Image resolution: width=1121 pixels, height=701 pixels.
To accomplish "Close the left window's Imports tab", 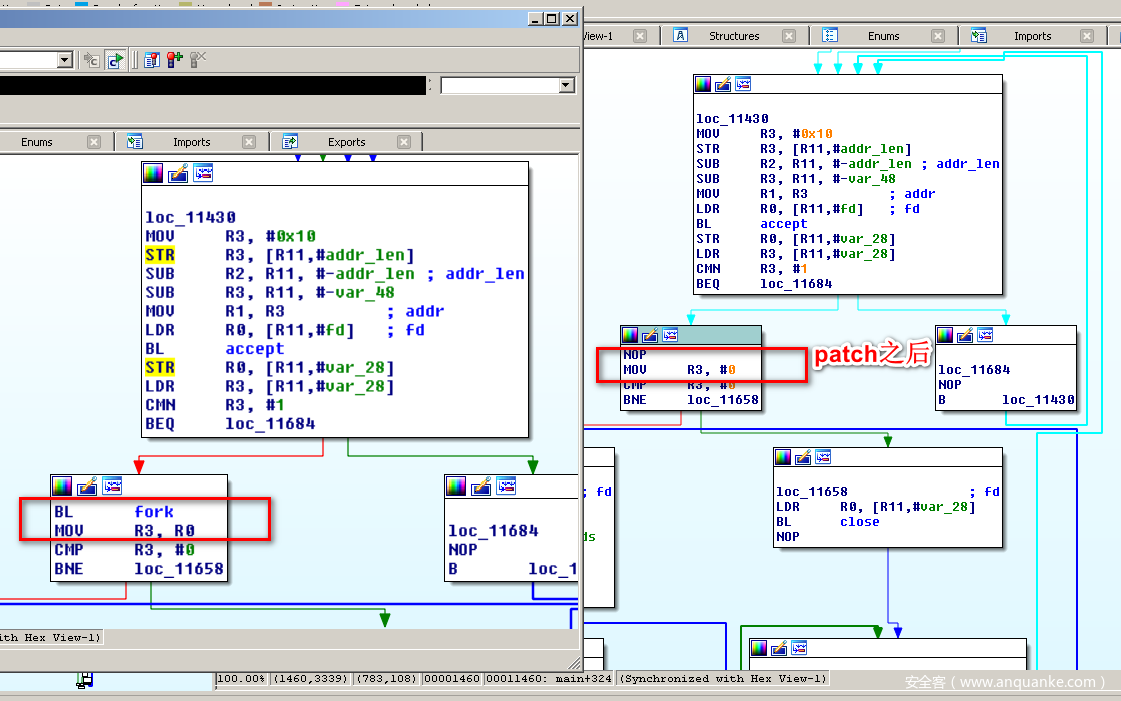I will pyautogui.click(x=249, y=142).
